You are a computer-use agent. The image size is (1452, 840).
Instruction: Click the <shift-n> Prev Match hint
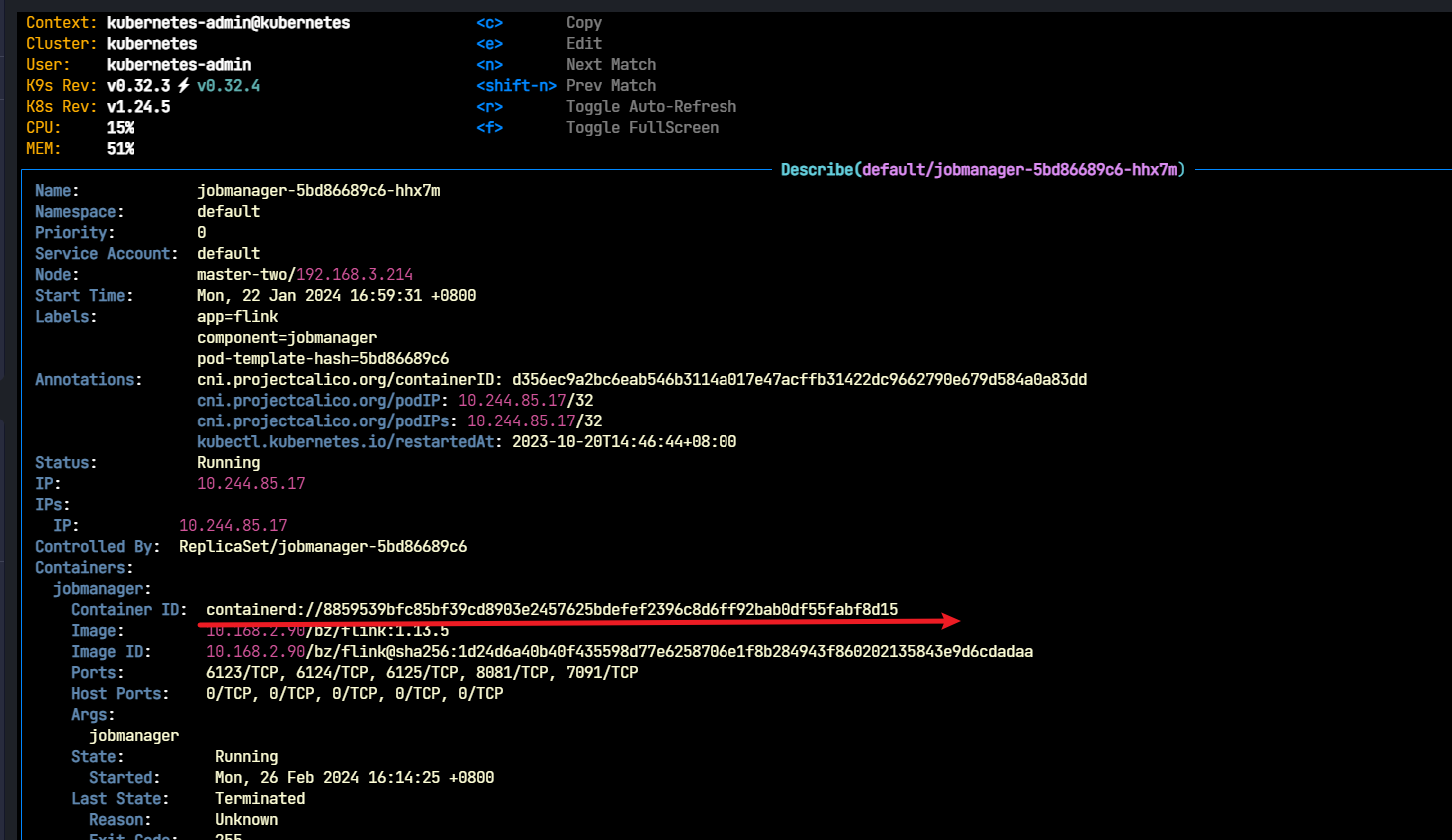[566, 85]
